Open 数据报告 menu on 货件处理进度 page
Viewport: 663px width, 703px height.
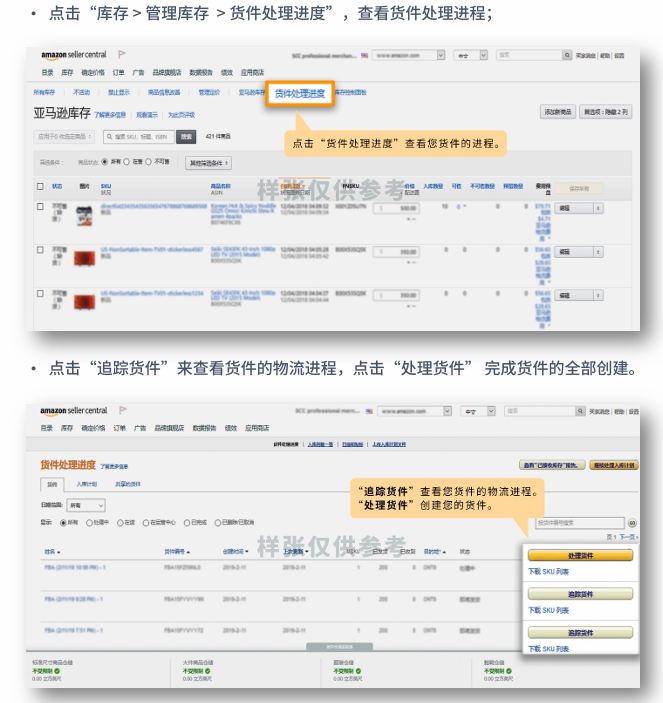(204, 428)
